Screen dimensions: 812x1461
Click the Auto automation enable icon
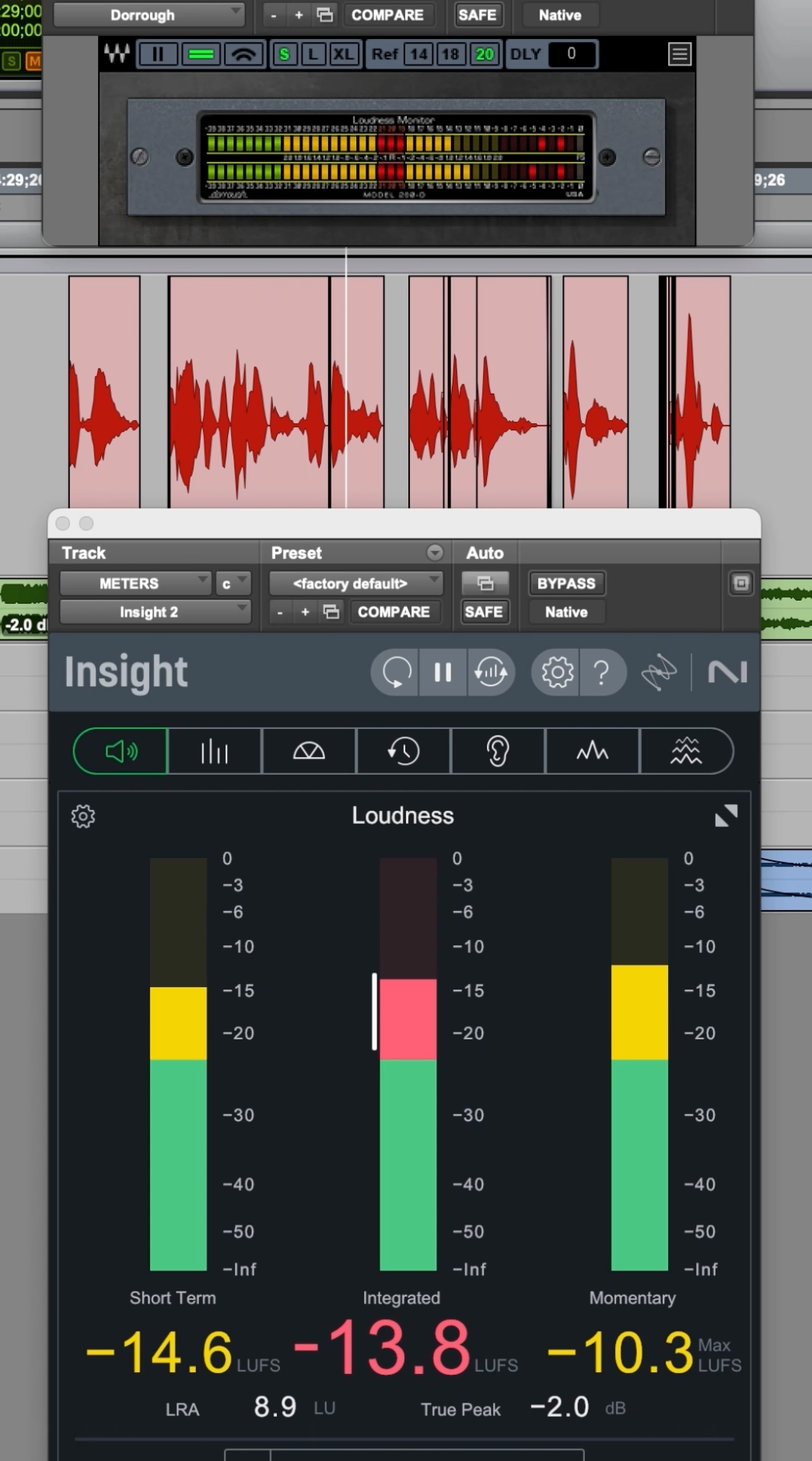pos(485,583)
